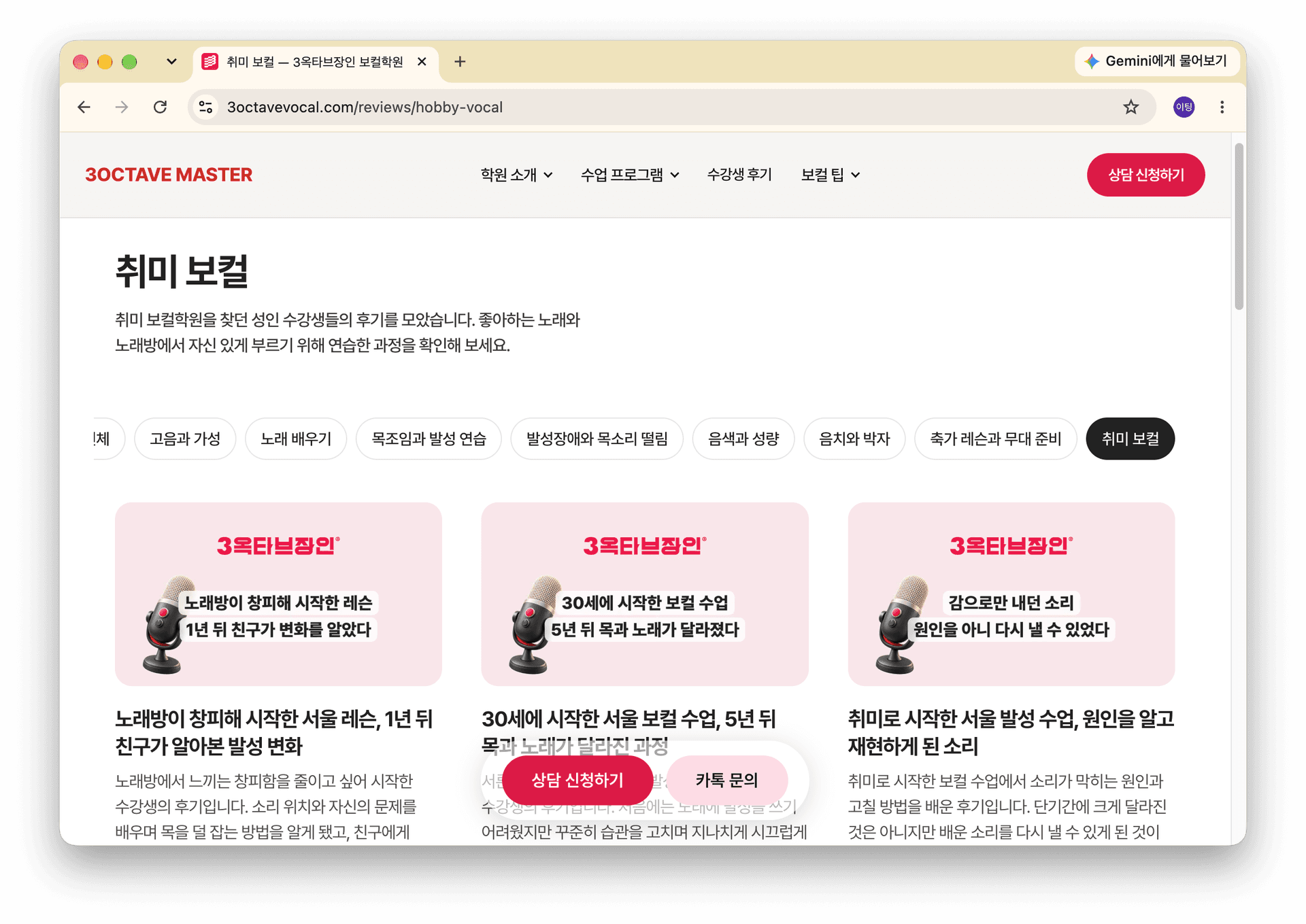This screenshot has width=1306, height=924.
Task: Expand the 학원 소개 menu
Action: 516,175
